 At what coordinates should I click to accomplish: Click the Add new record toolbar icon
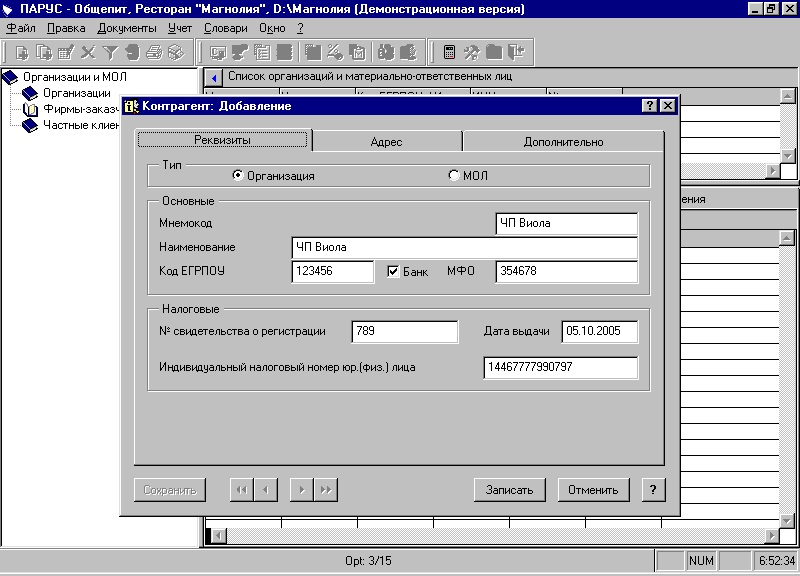22,53
